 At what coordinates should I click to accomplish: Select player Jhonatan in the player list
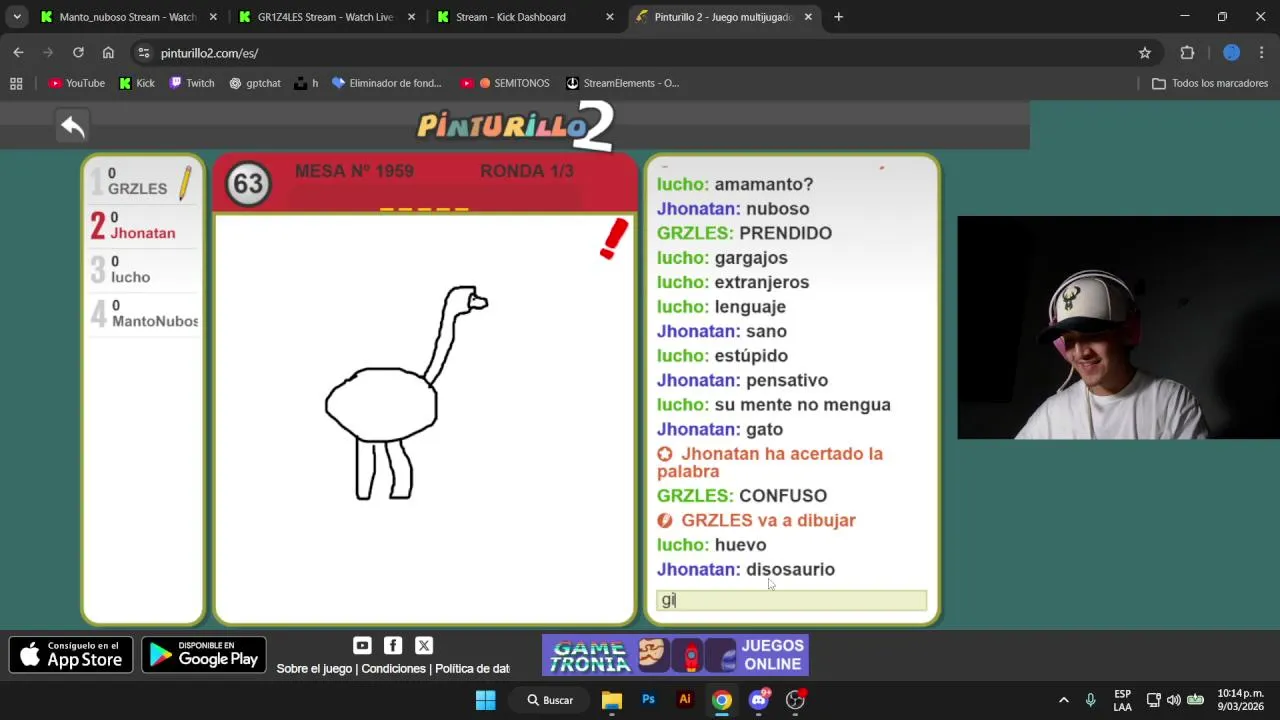[143, 225]
